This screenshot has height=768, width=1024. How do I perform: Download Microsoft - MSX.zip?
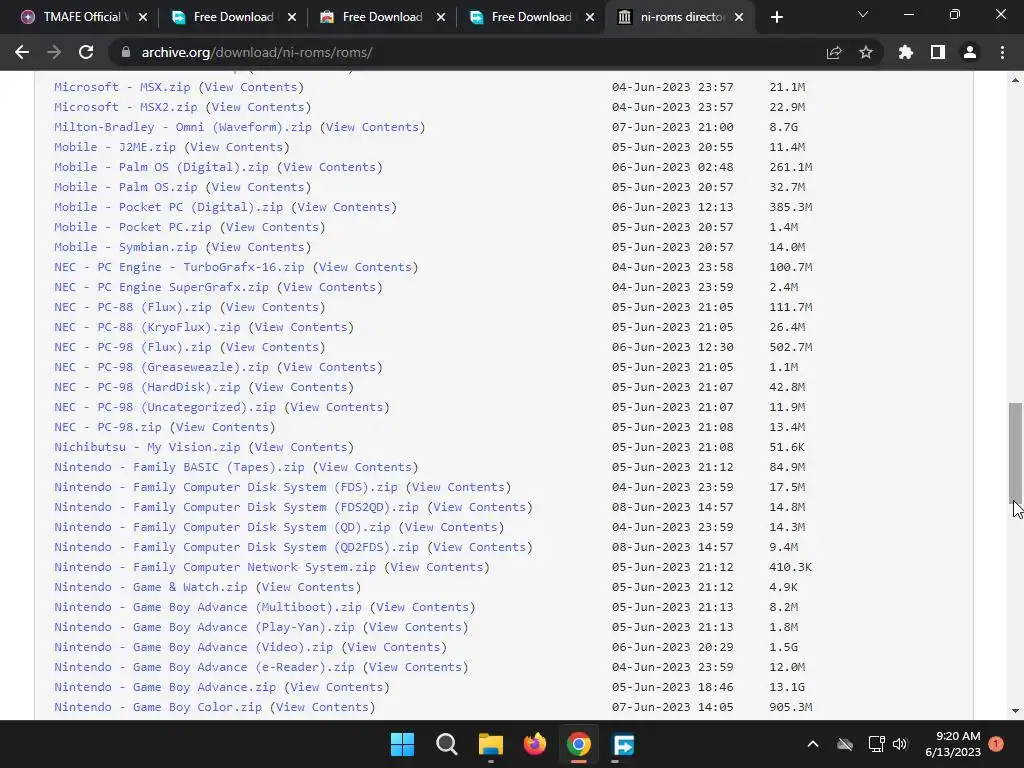click(122, 87)
